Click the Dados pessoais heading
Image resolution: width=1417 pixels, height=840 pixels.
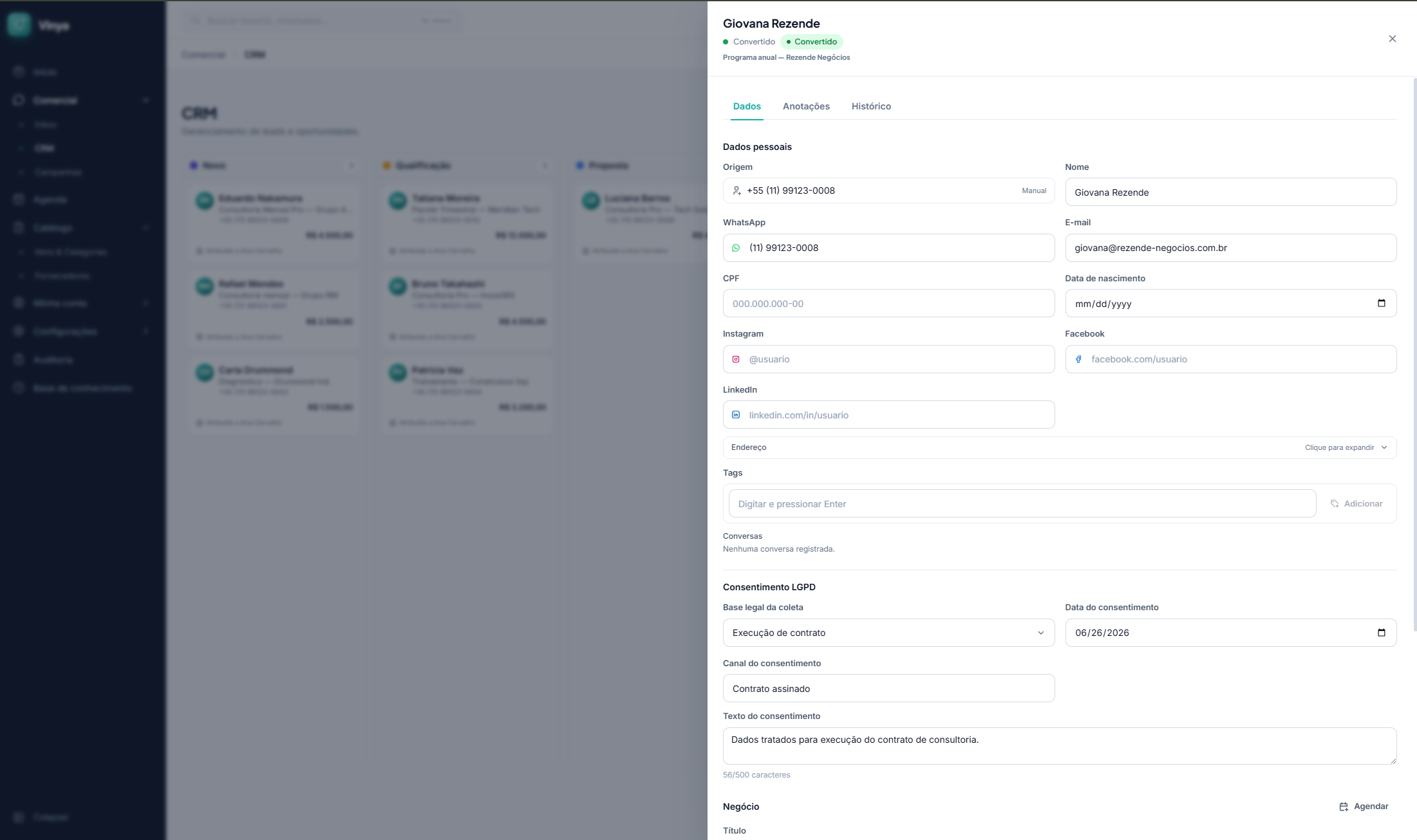[757, 147]
